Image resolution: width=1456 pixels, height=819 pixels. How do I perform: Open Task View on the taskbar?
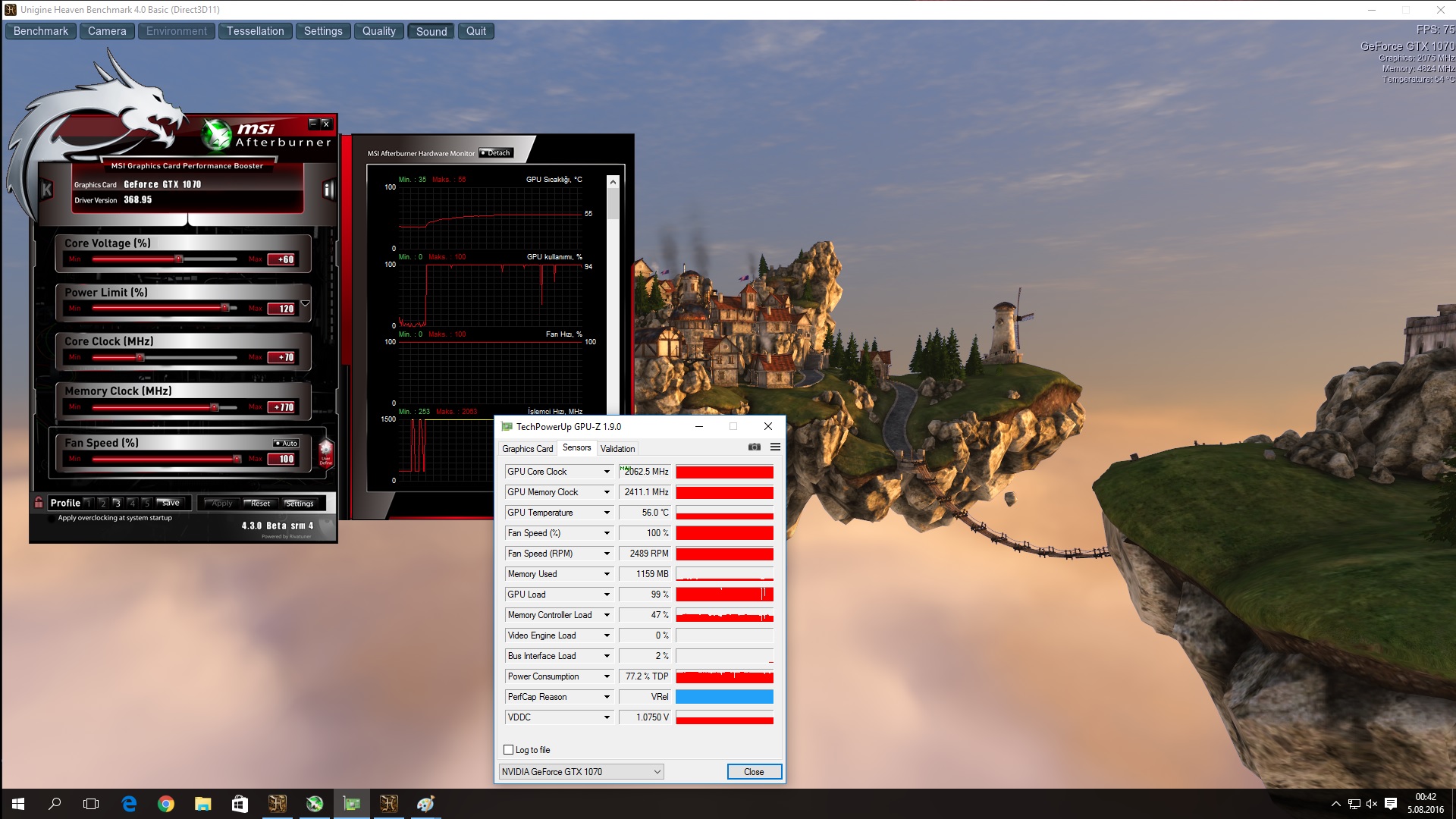[91, 804]
